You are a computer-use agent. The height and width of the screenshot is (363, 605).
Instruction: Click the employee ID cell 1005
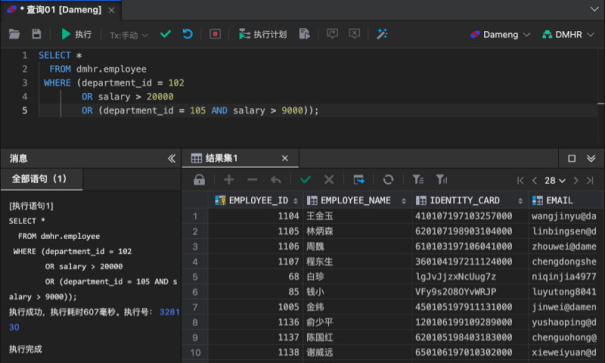(256, 307)
